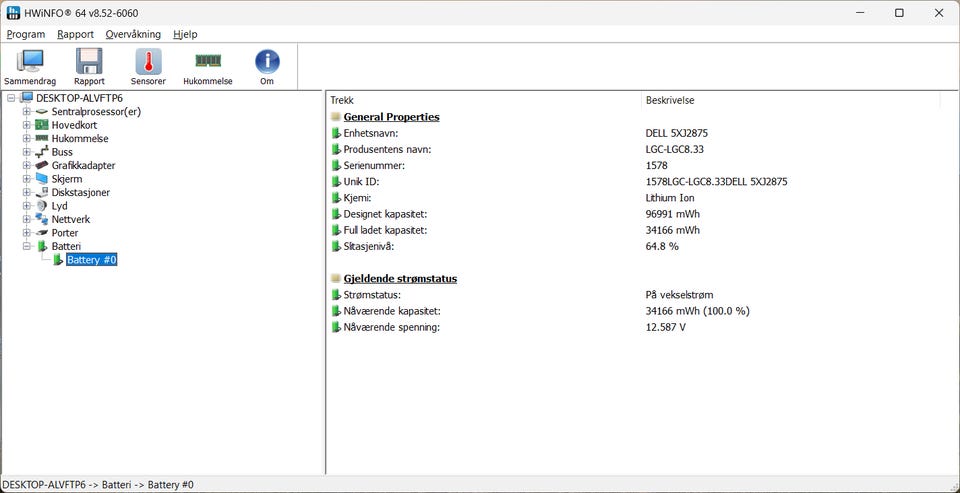Expand the Lyd tree node

(26, 206)
